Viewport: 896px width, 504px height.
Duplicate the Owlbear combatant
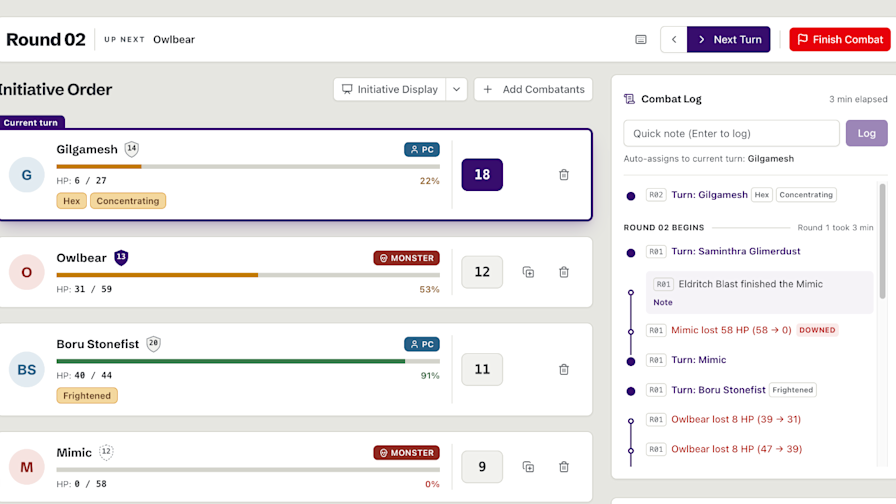529,272
